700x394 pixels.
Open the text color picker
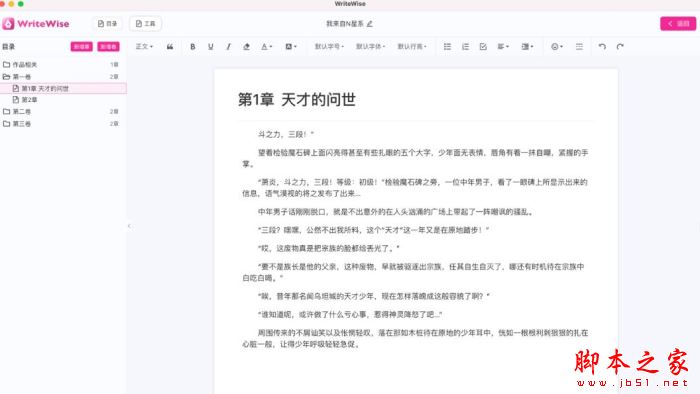(x=267, y=46)
